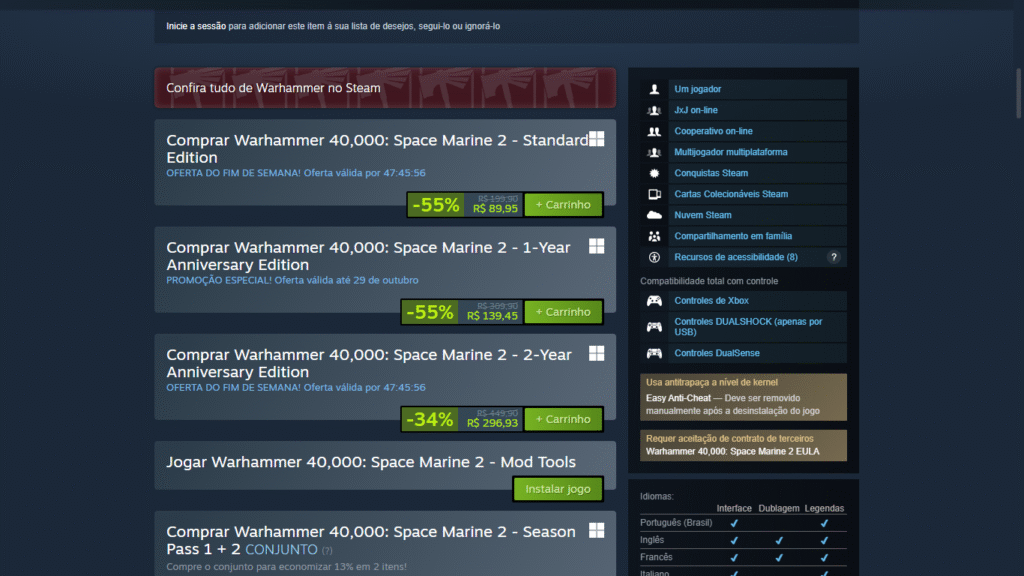The width and height of the screenshot is (1024, 576).
Task: Add 2-Year Anniversary Edition to cart
Action: [x=563, y=419]
